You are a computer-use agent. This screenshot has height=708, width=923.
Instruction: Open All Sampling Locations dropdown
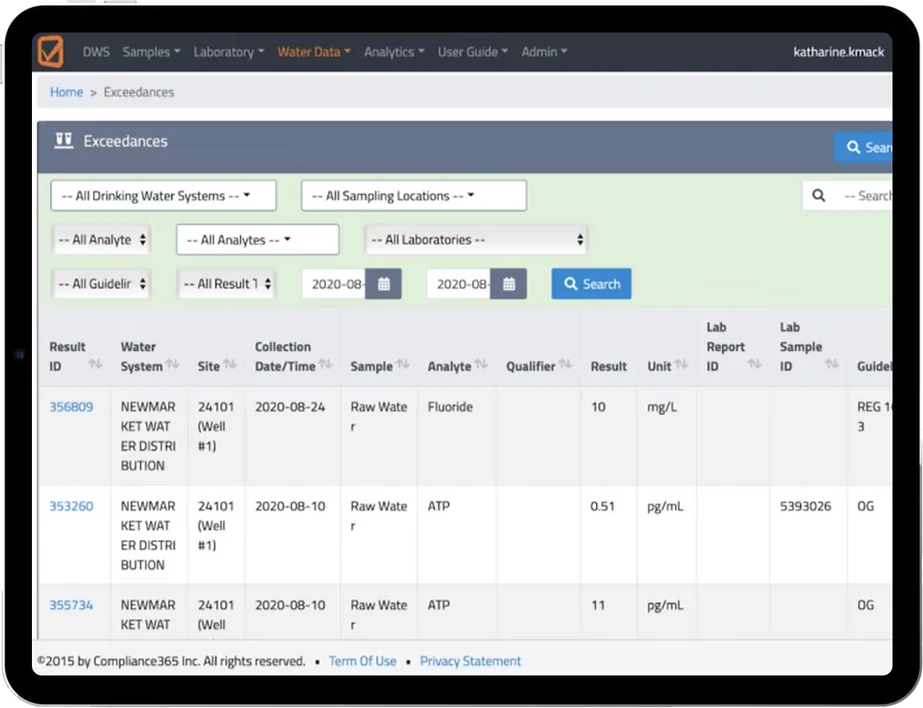click(x=414, y=195)
